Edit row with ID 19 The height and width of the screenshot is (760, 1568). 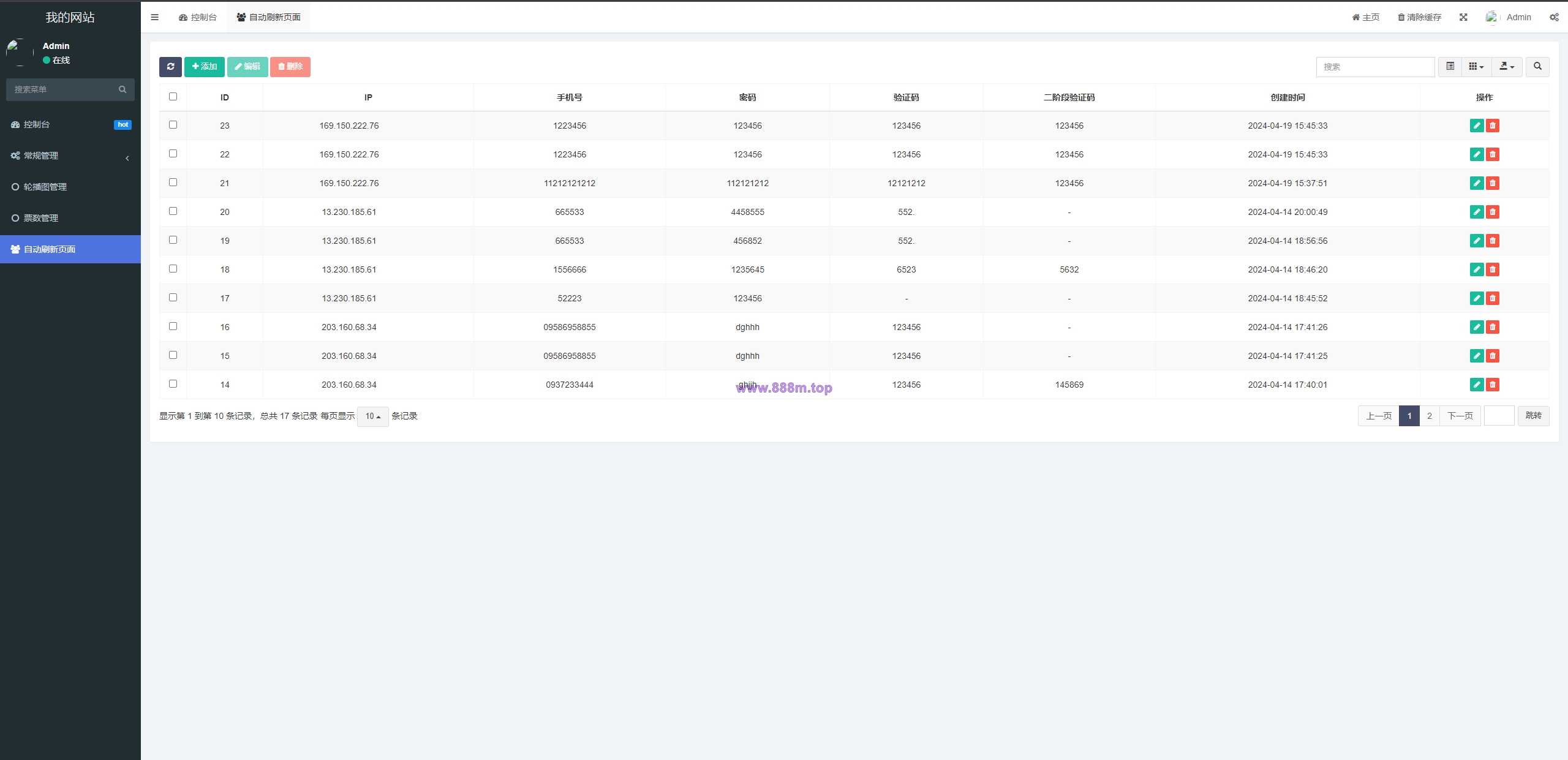pyautogui.click(x=1477, y=241)
